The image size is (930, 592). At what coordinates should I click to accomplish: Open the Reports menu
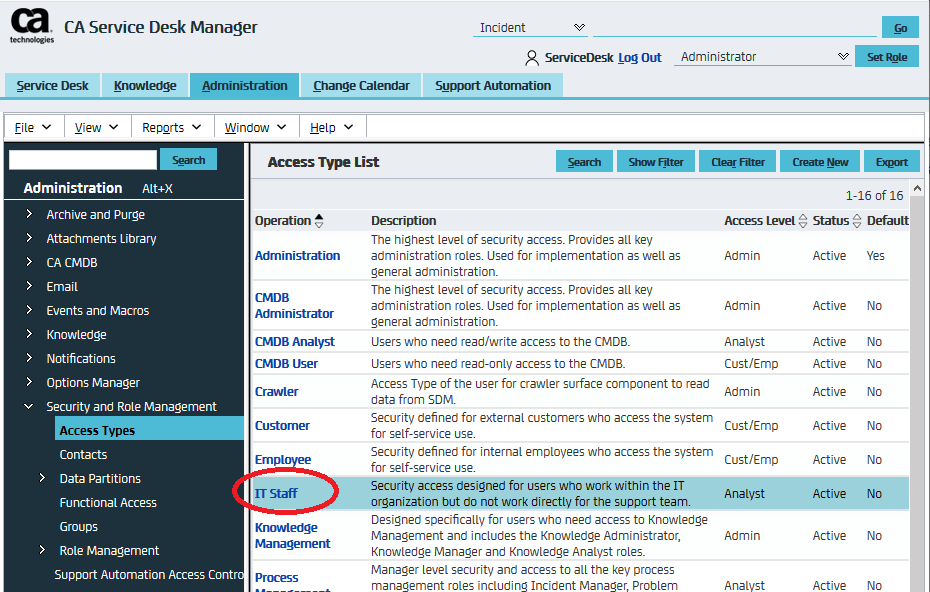pyautogui.click(x=172, y=127)
